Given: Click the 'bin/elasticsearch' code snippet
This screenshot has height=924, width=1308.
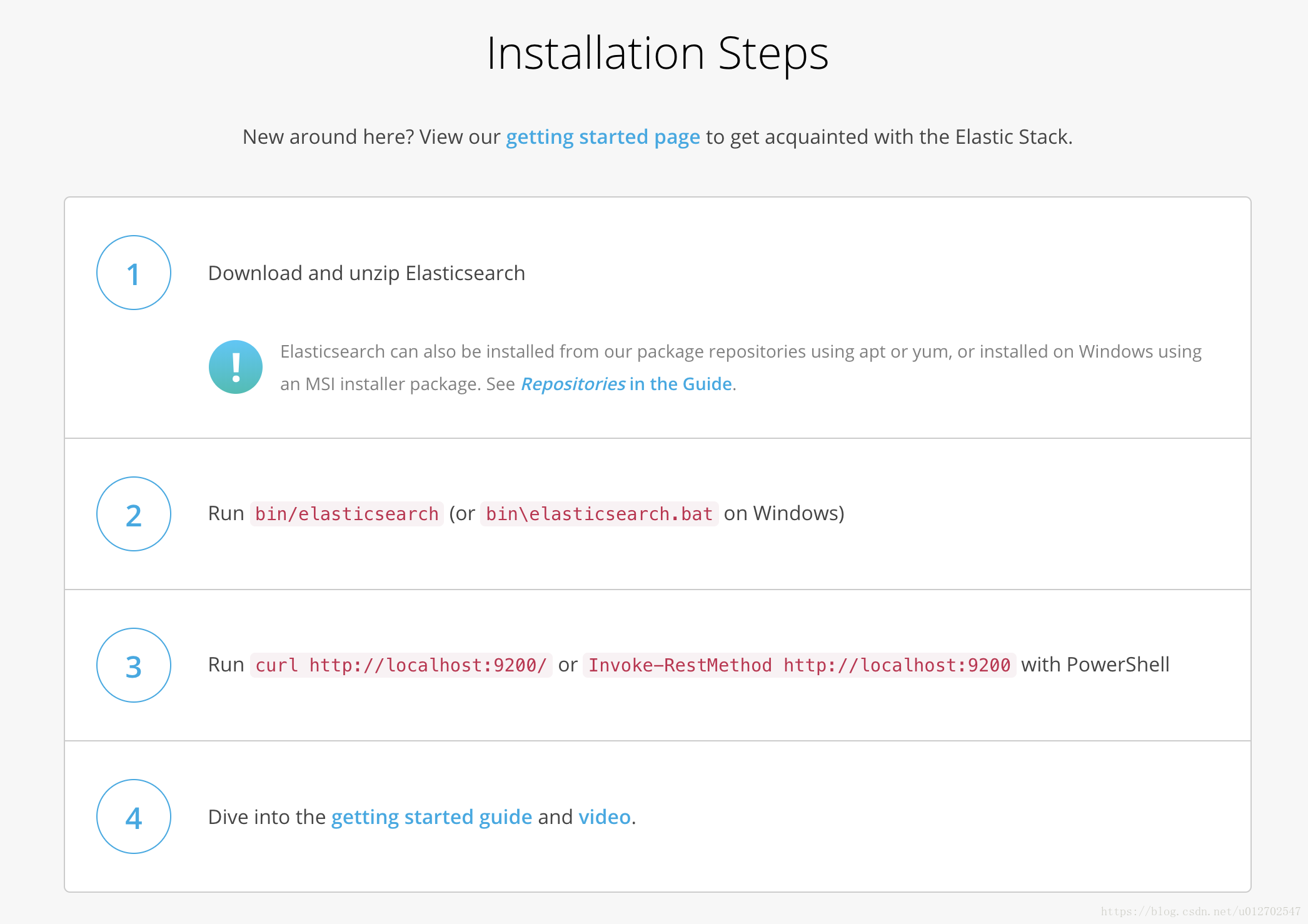Looking at the screenshot, I should coord(347,514).
